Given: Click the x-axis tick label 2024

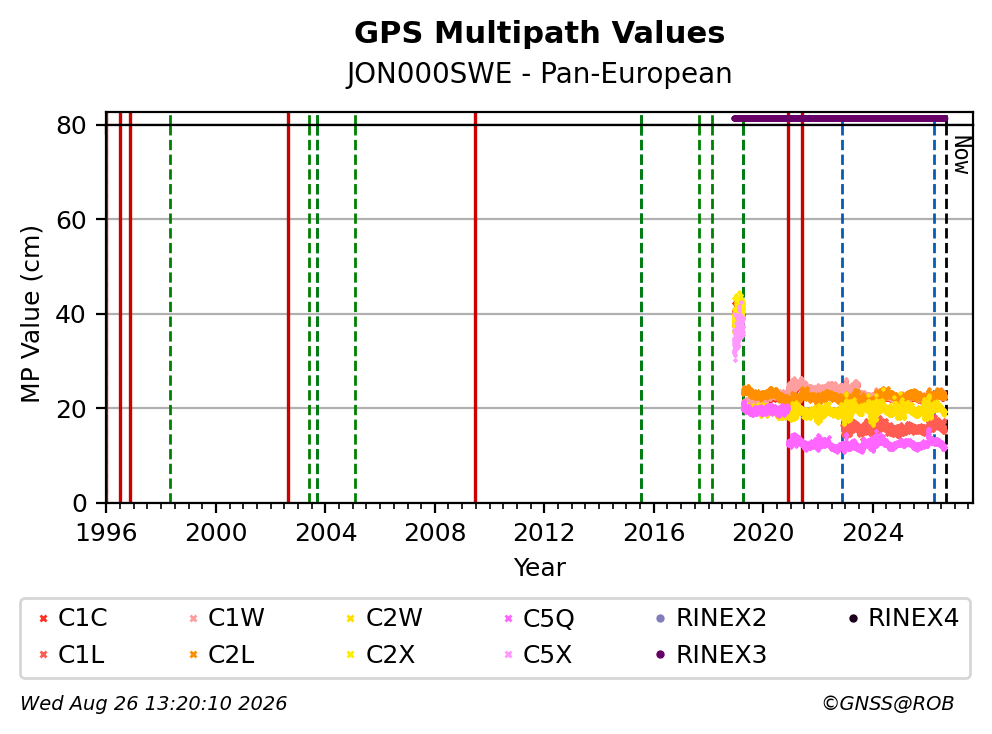Looking at the screenshot, I should (872, 533).
